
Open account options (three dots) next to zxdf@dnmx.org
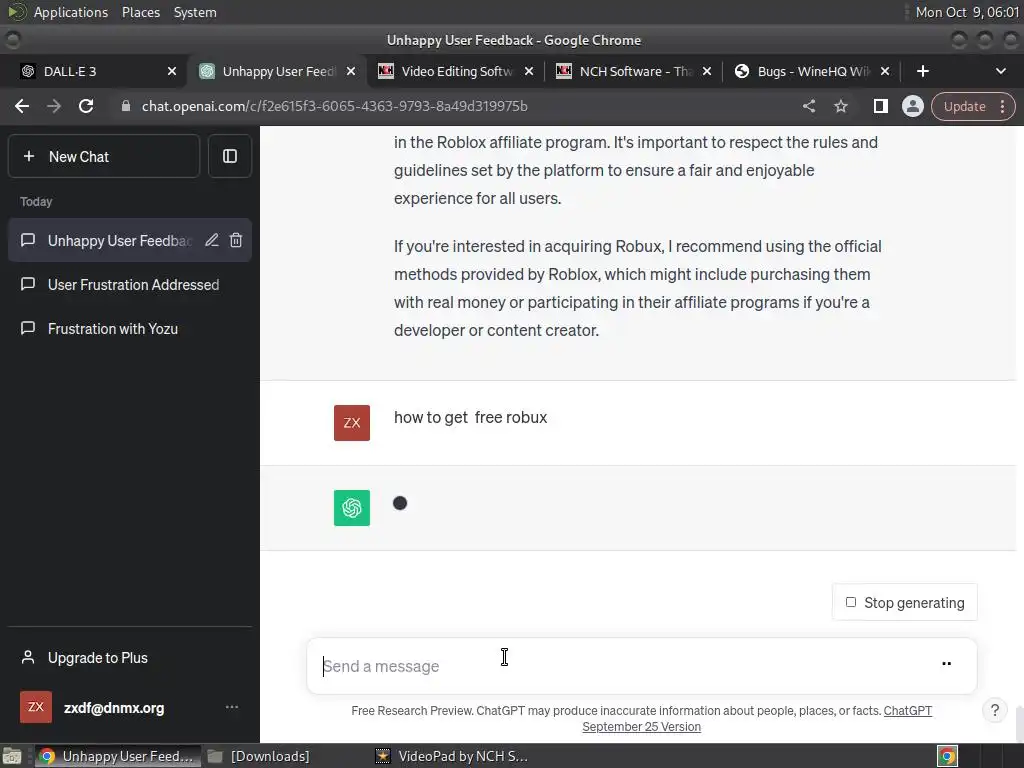click(232, 707)
